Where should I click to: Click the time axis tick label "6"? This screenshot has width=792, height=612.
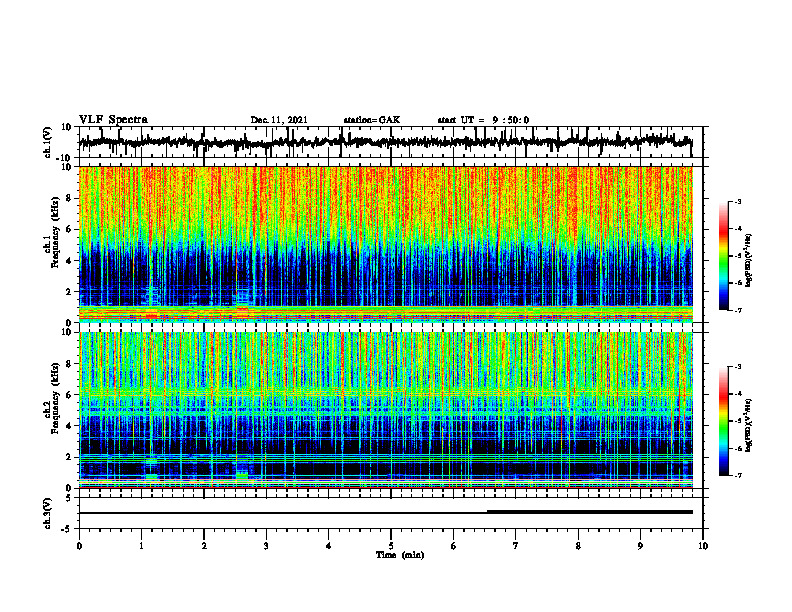tap(454, 546)
